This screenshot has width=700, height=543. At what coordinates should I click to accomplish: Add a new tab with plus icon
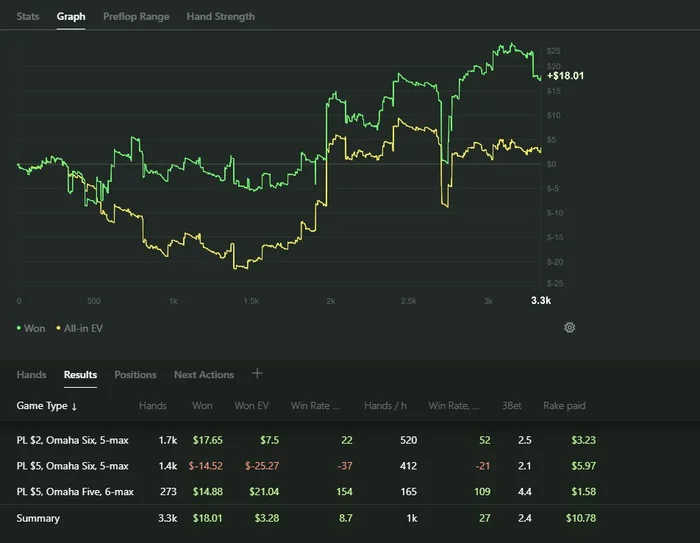tap(257, 373)
